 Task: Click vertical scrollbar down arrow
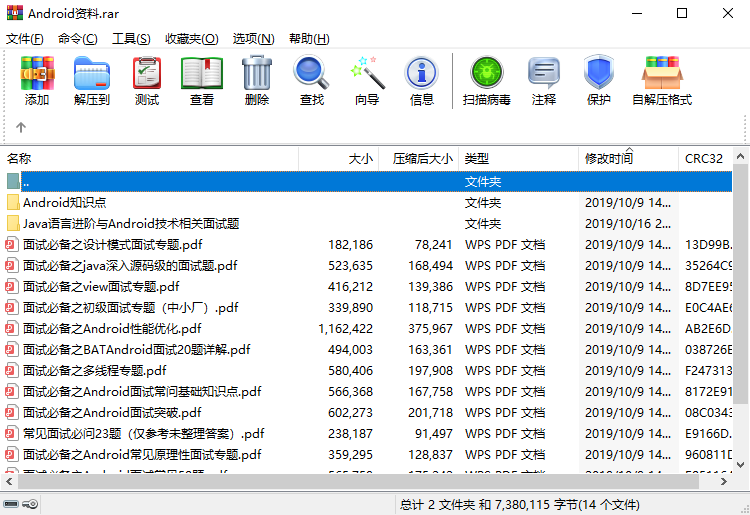pyautogui.click(x=740, y=464)
